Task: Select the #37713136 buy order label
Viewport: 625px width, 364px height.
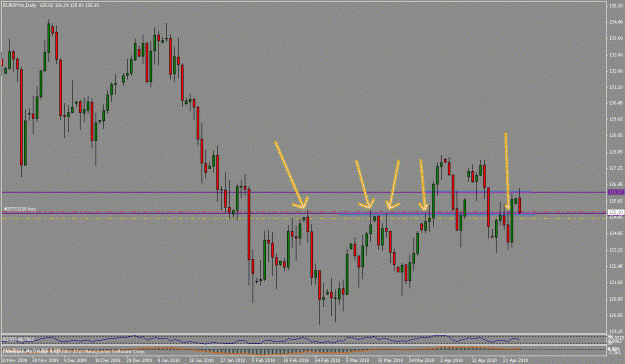Action: click(20, 209)
